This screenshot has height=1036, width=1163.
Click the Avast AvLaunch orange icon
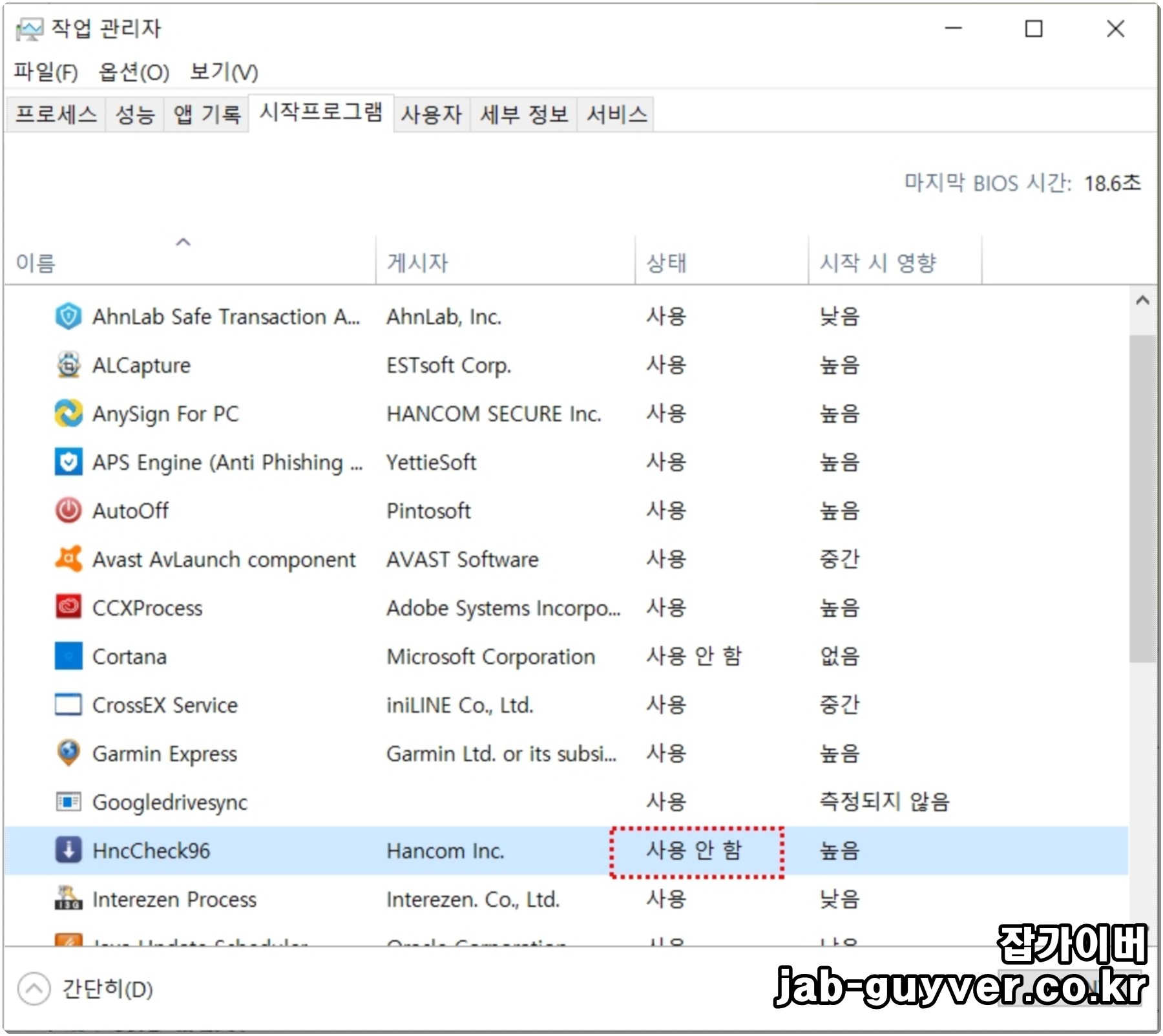coord(68,559)
